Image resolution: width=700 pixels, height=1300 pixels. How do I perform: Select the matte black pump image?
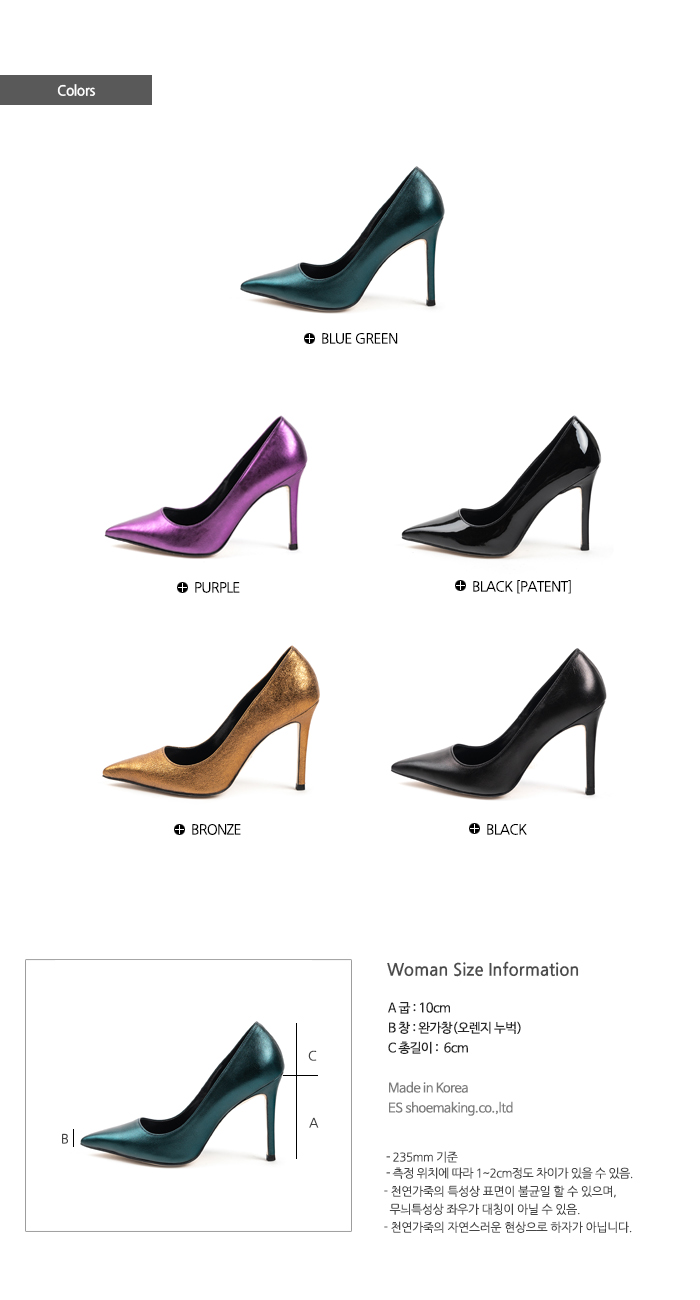(x=498, y=720)
